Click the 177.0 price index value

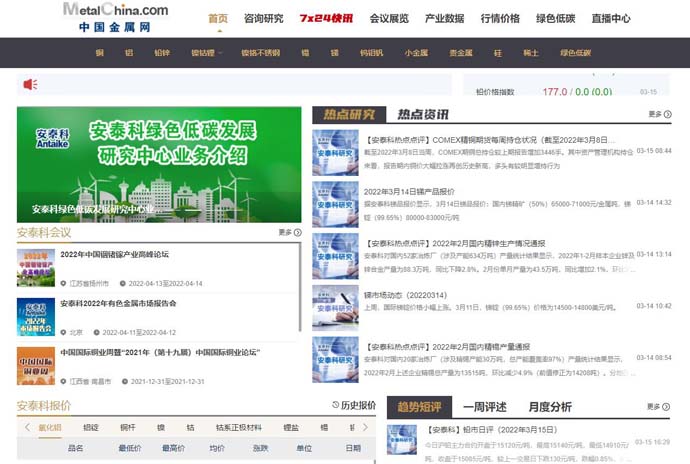[x=554, y=92]
